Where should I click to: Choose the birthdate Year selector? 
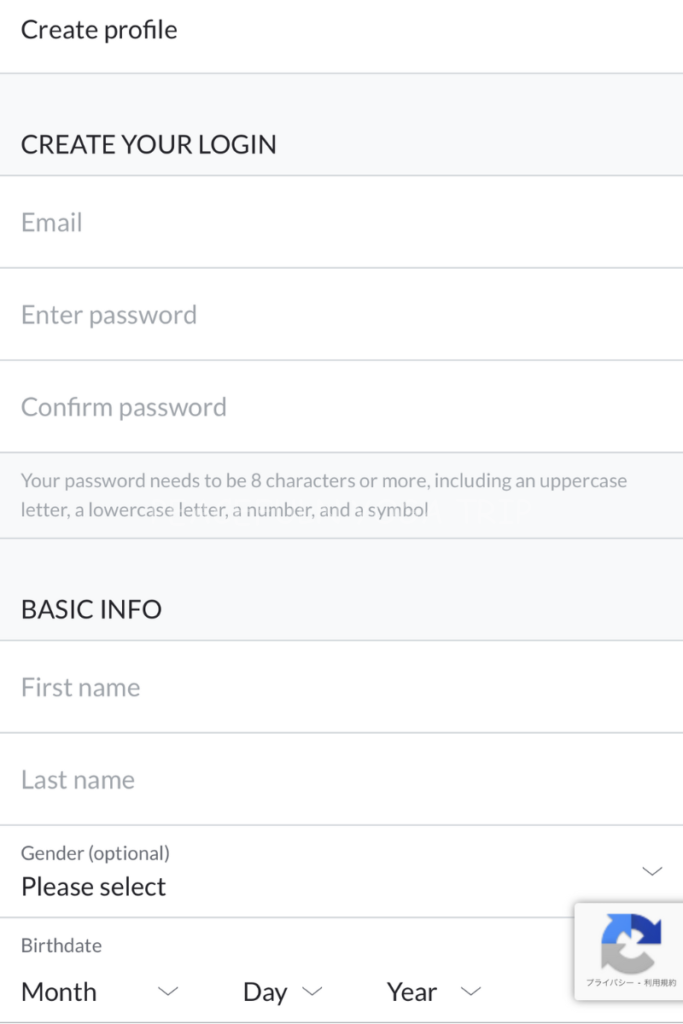412,991
